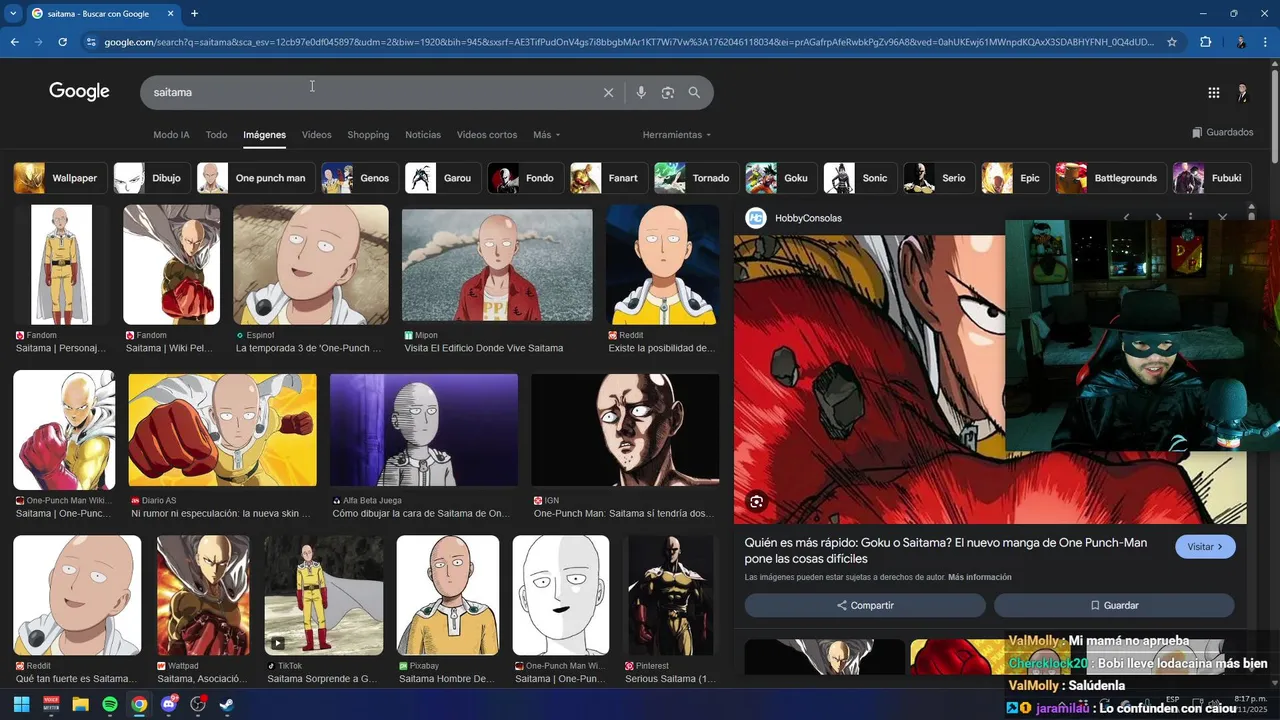1280x720 pixels.
Task: Open the Espinof temporada 3 thumbnail
Action: 311,265
